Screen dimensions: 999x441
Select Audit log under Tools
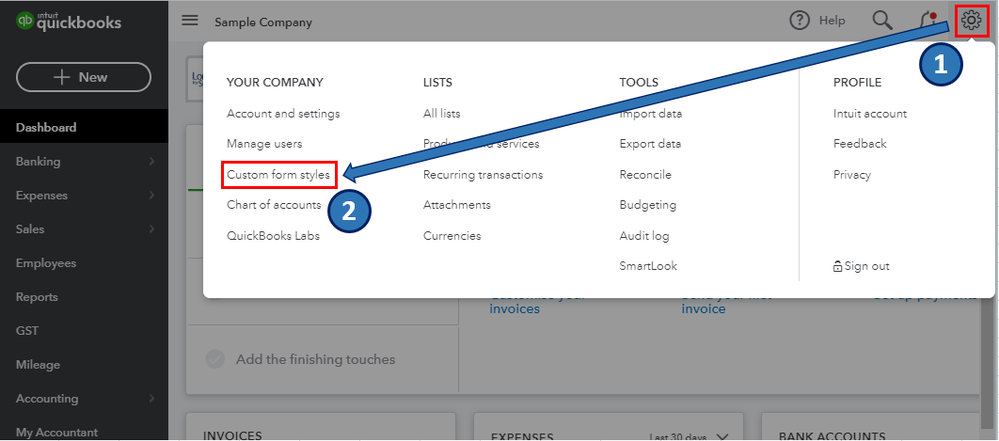point(644,236)
